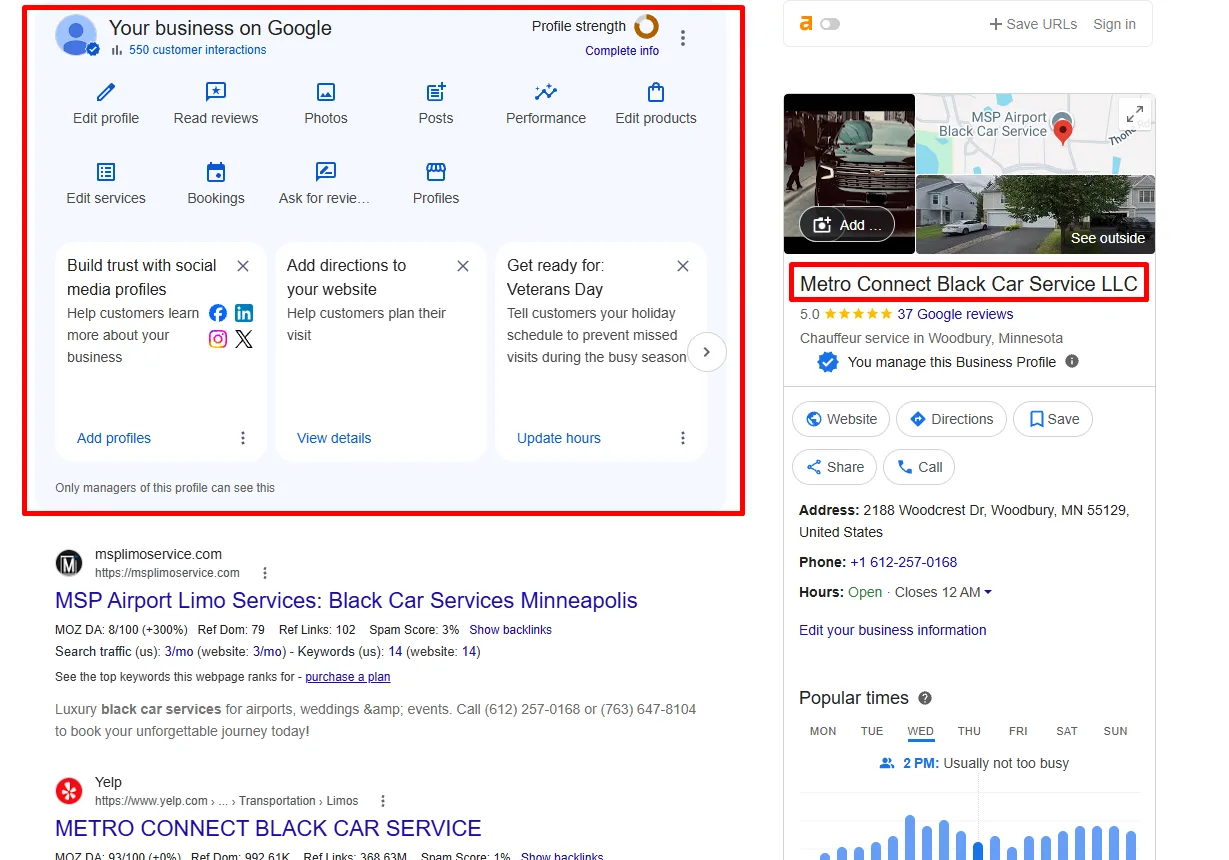Expand the map view
The height and width of the screenshot is (860, 1229).
click(1134, 114)
